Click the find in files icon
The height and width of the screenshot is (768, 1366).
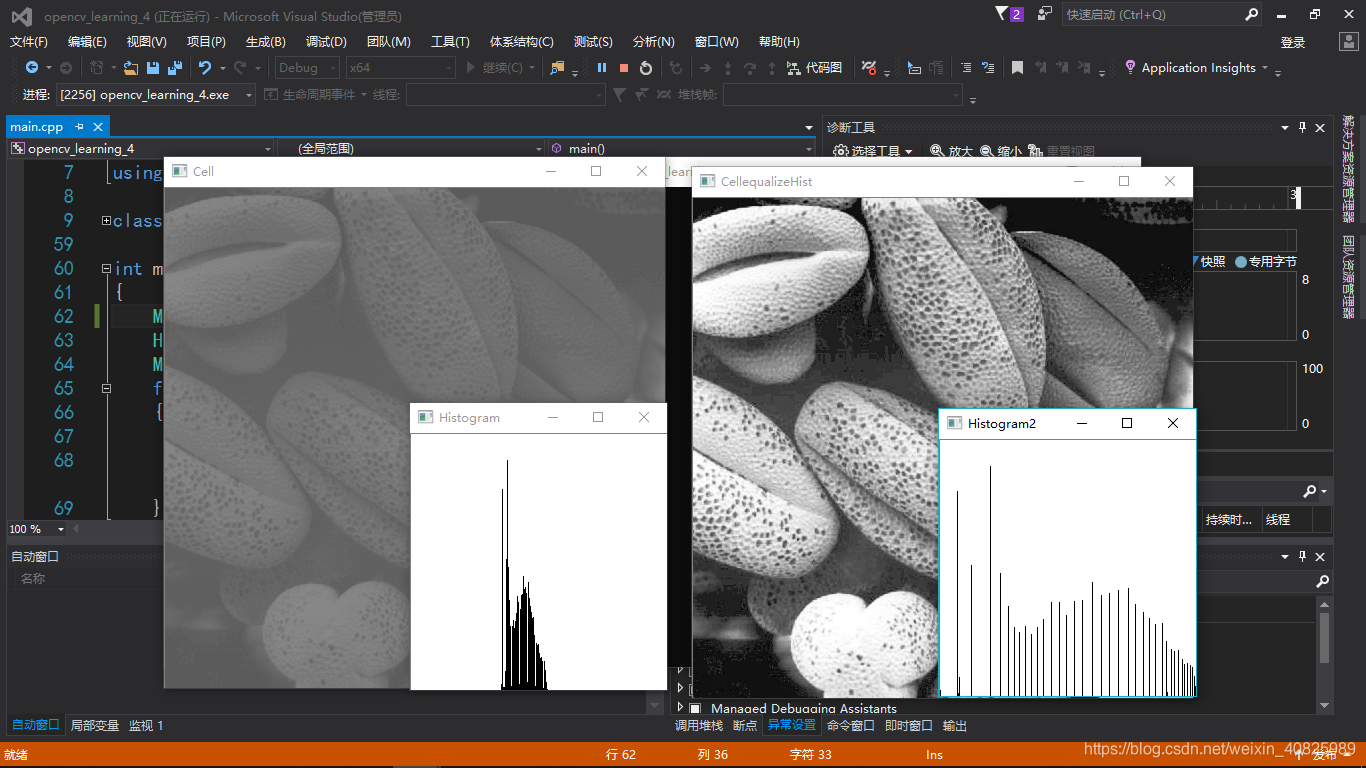click(x=557, y=68)
